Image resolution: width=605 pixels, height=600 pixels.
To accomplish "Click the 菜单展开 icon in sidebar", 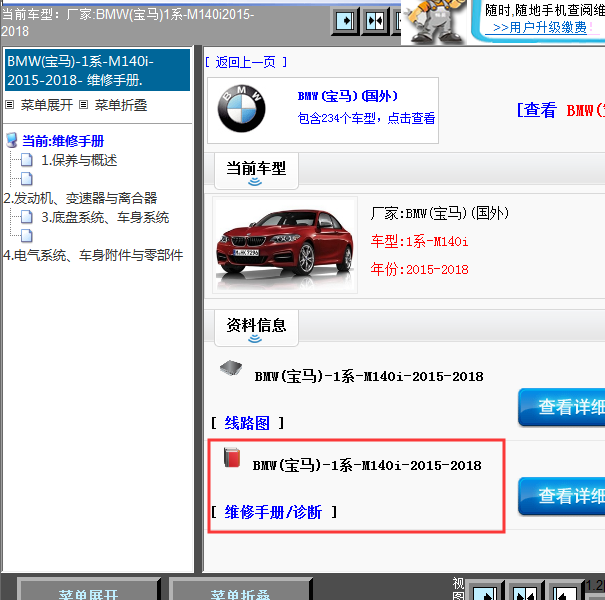I will pyautogui.click(x=10, y=105).
